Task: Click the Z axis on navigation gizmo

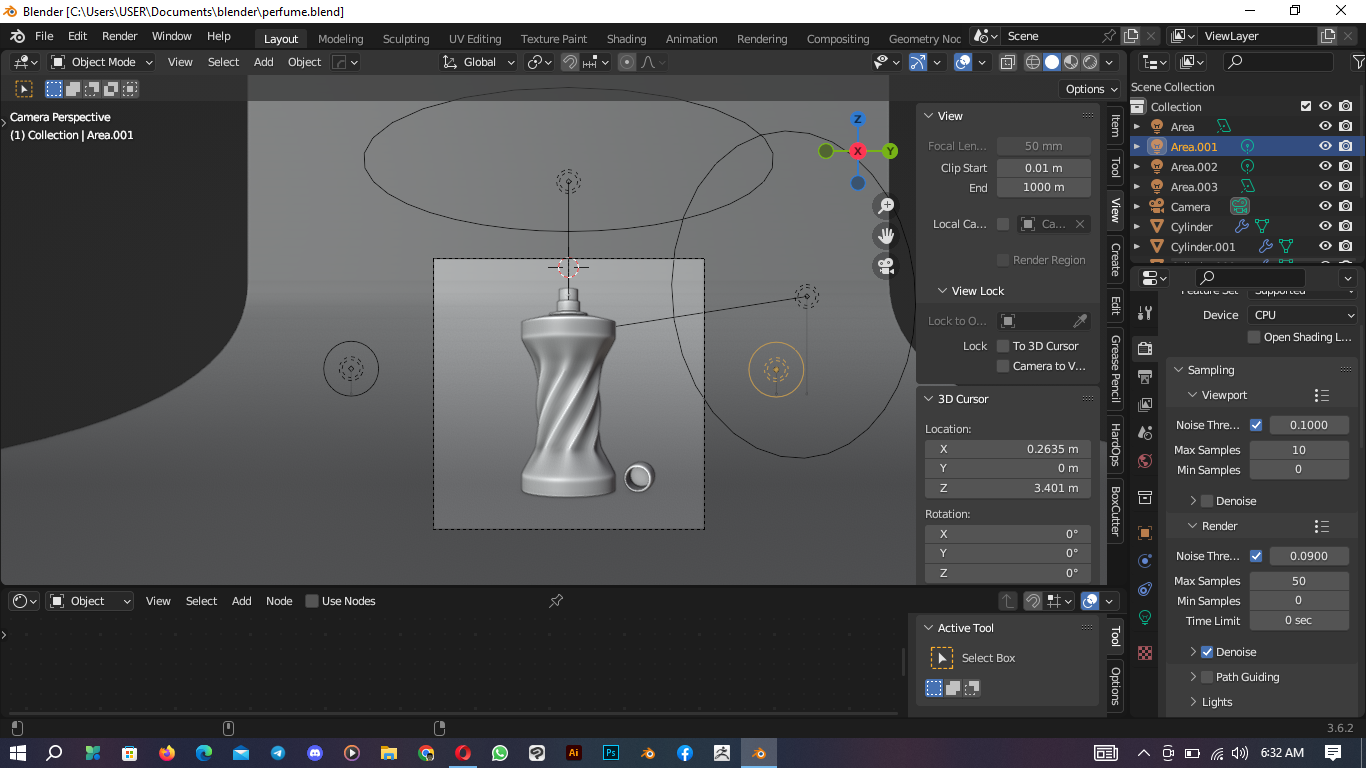Action: click(x=857, y=119)
